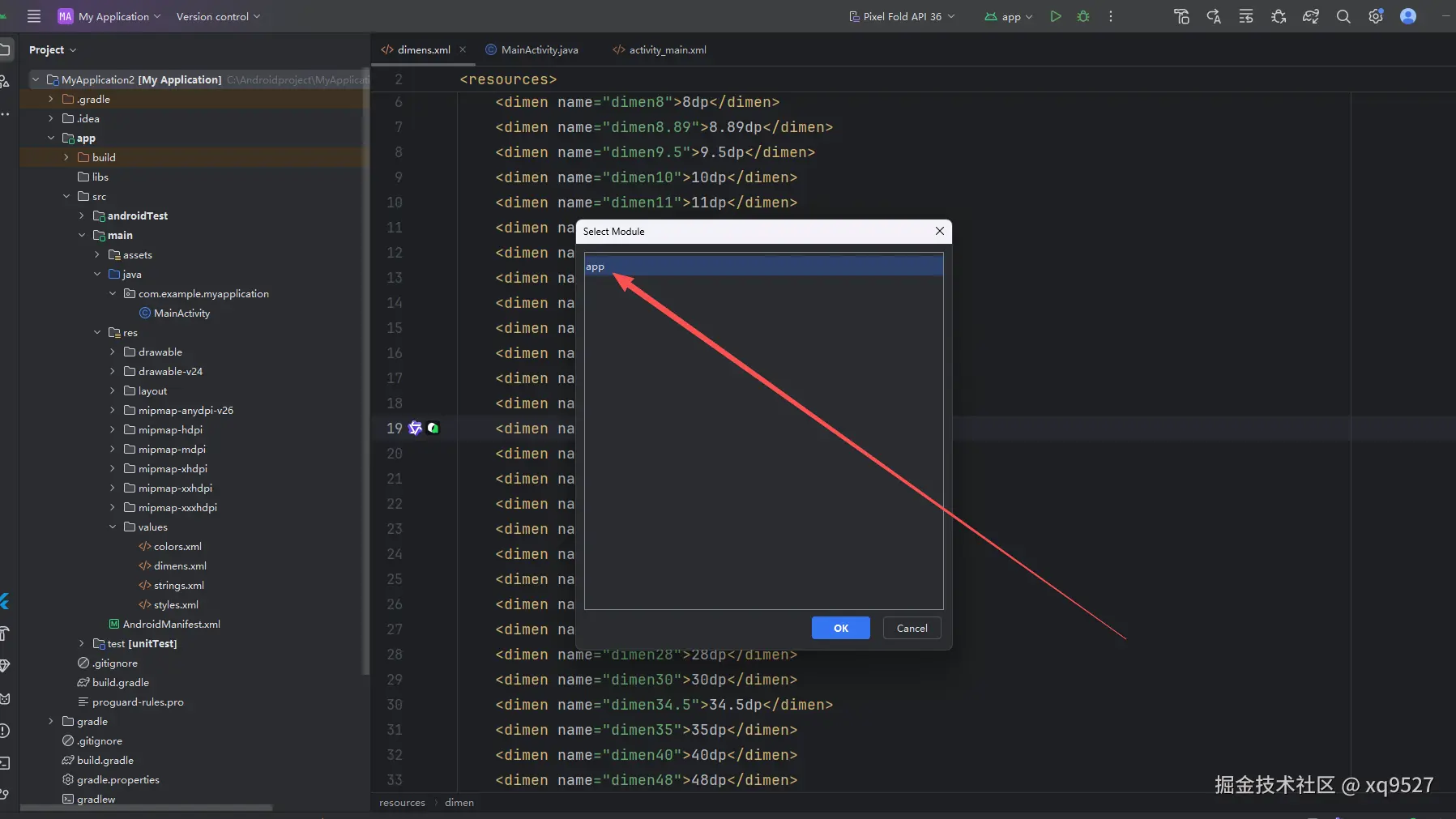Screen dimensions: 1456x819
Task: Open the gem icon tool window in left sidebar
Action: (x=5, y=666)
